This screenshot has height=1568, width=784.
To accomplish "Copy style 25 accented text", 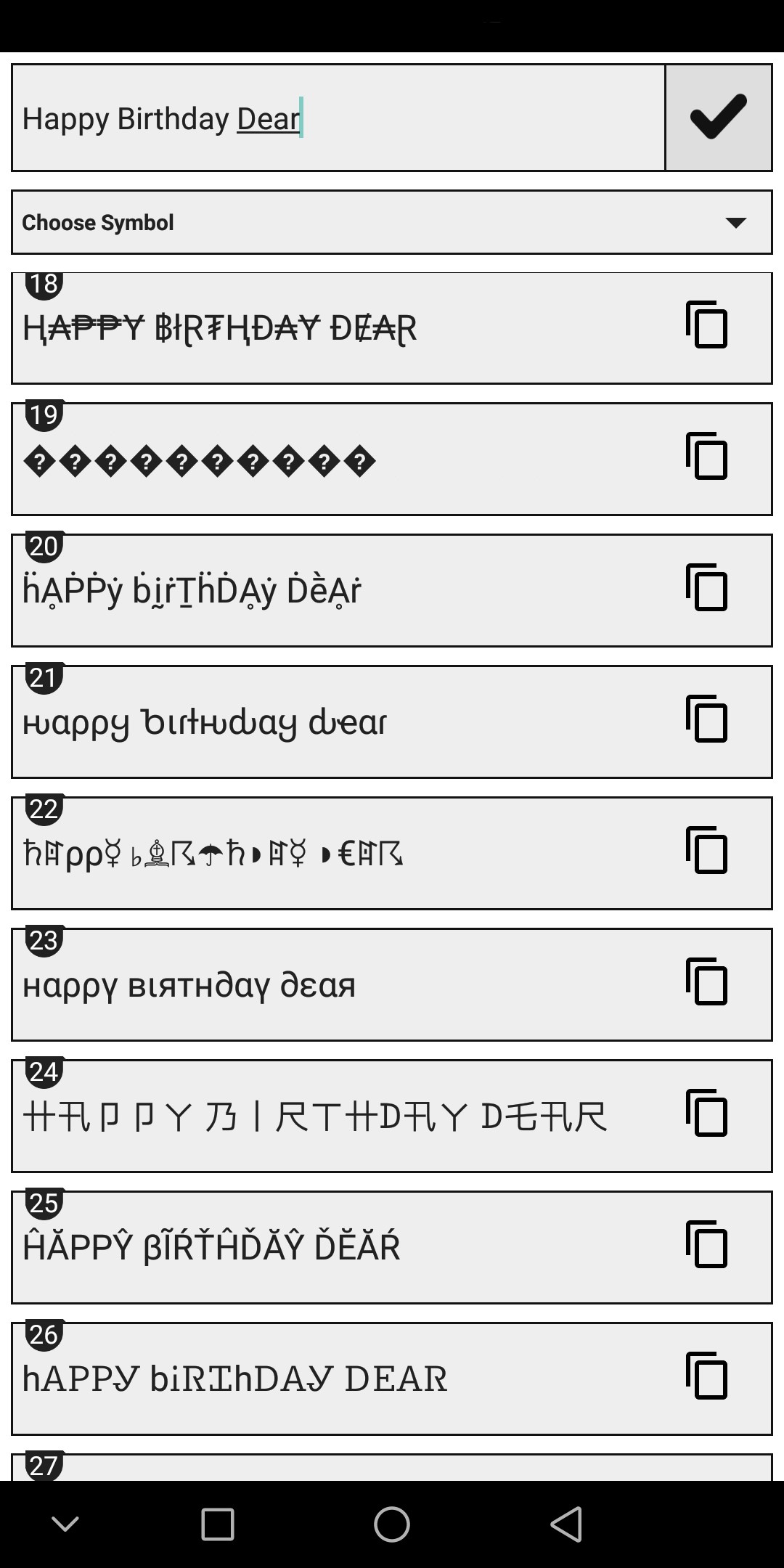I will tap(706, 1244).
